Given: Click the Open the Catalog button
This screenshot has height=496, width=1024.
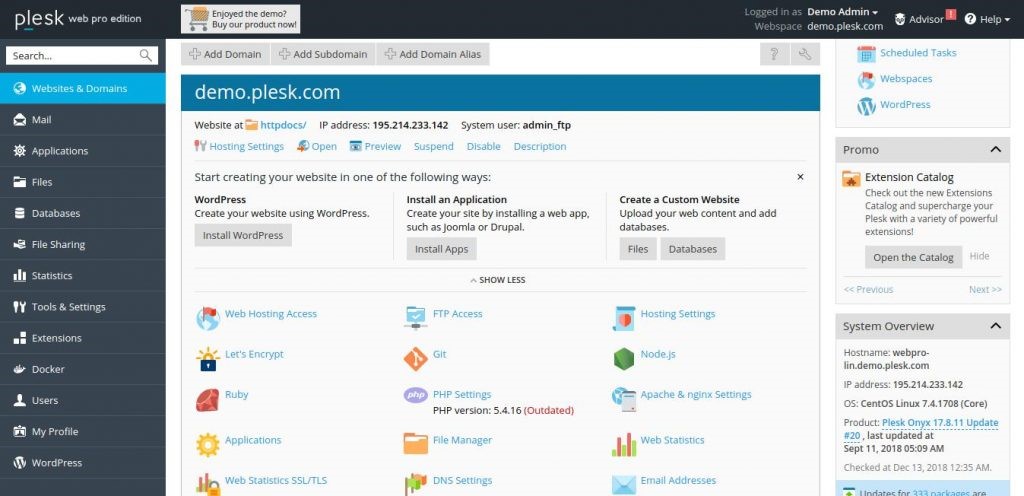Looking at the screenshot, I should click(914, 257).
